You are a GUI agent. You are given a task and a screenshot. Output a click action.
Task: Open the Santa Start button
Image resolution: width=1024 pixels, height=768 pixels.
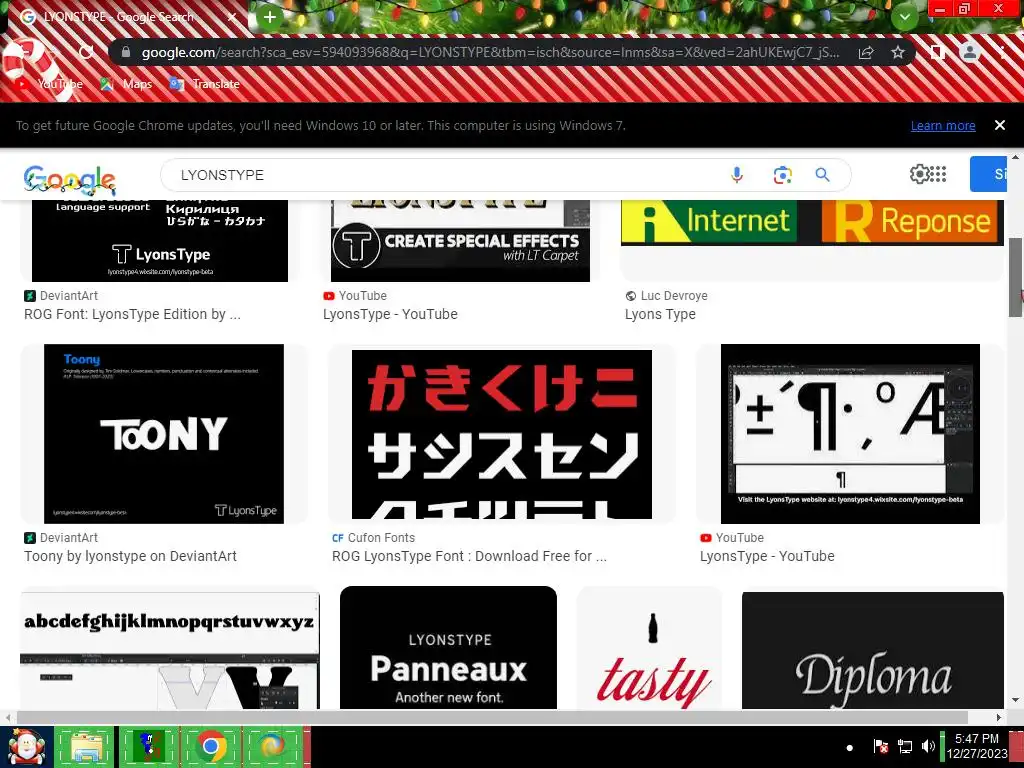(x=26, y=747)
